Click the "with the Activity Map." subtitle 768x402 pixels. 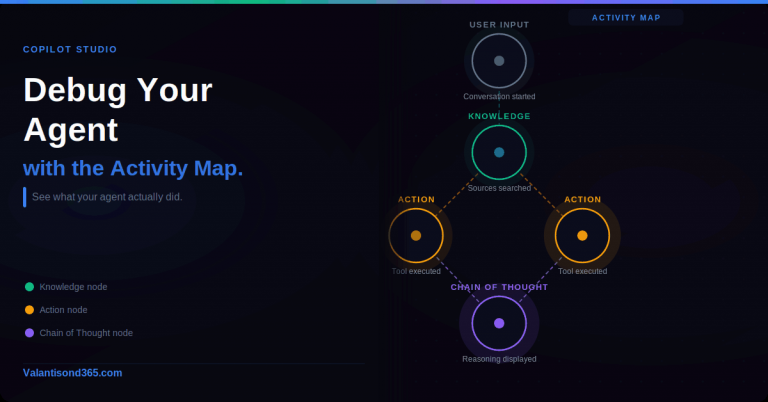coord(133,168)
